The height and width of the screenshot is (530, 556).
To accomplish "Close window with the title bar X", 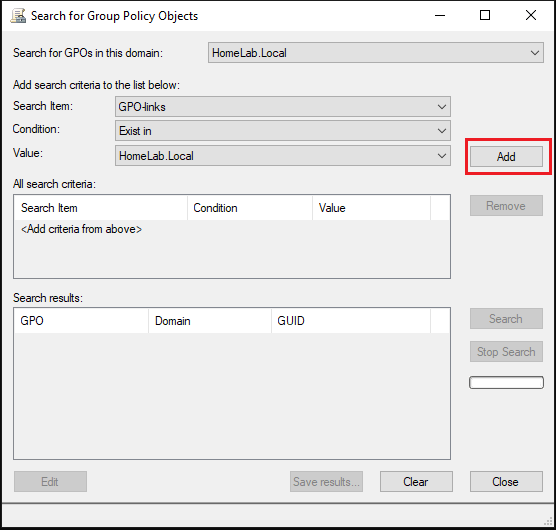I will (x=530, y=15).
